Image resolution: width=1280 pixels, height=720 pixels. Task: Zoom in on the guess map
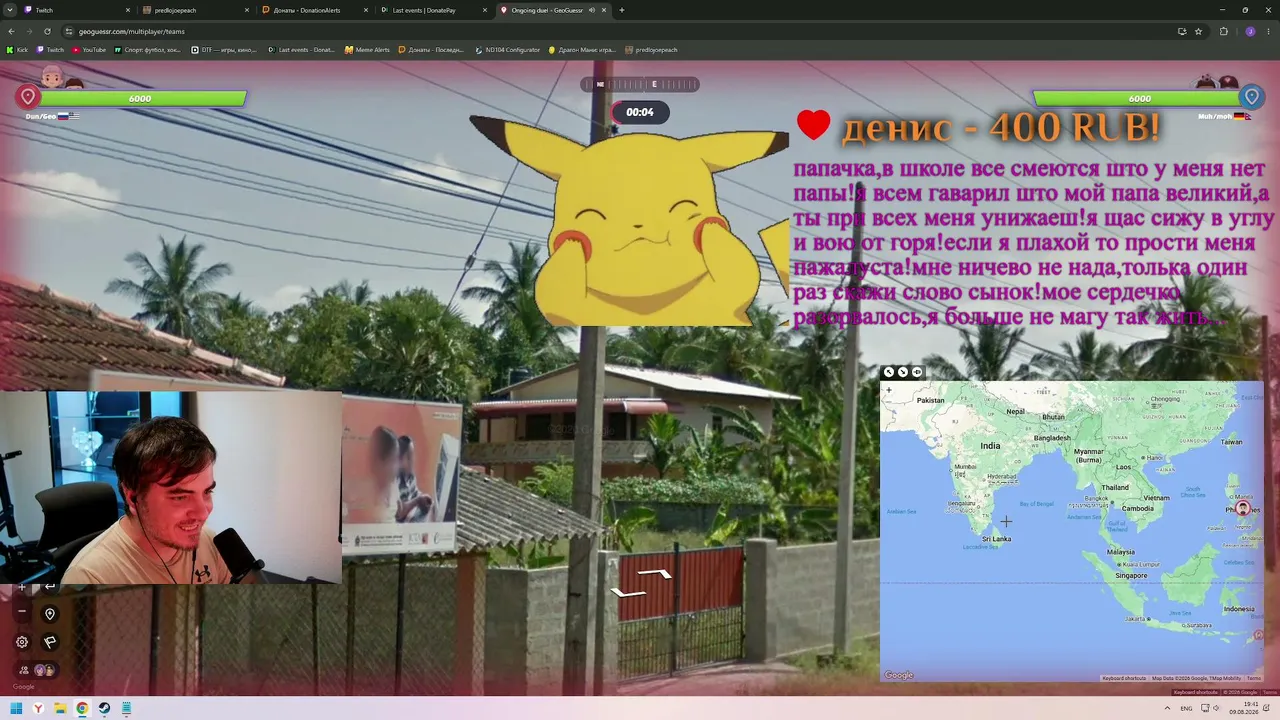(889, 390)
